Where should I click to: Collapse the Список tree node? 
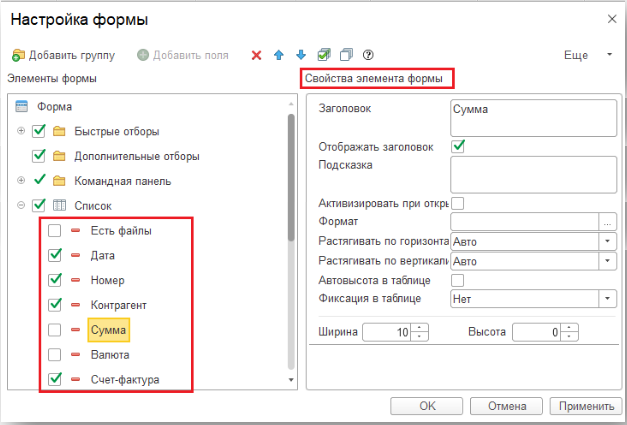21,205
